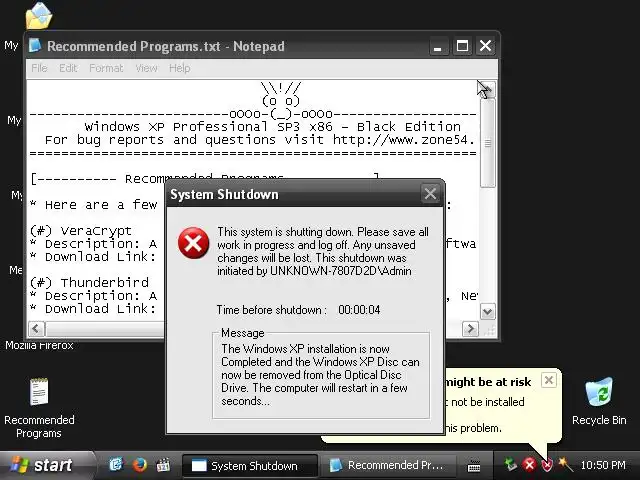This screenshot has height=480, width=640.
Task: Click the shutdown Message text box
Action: coord(321,376)
